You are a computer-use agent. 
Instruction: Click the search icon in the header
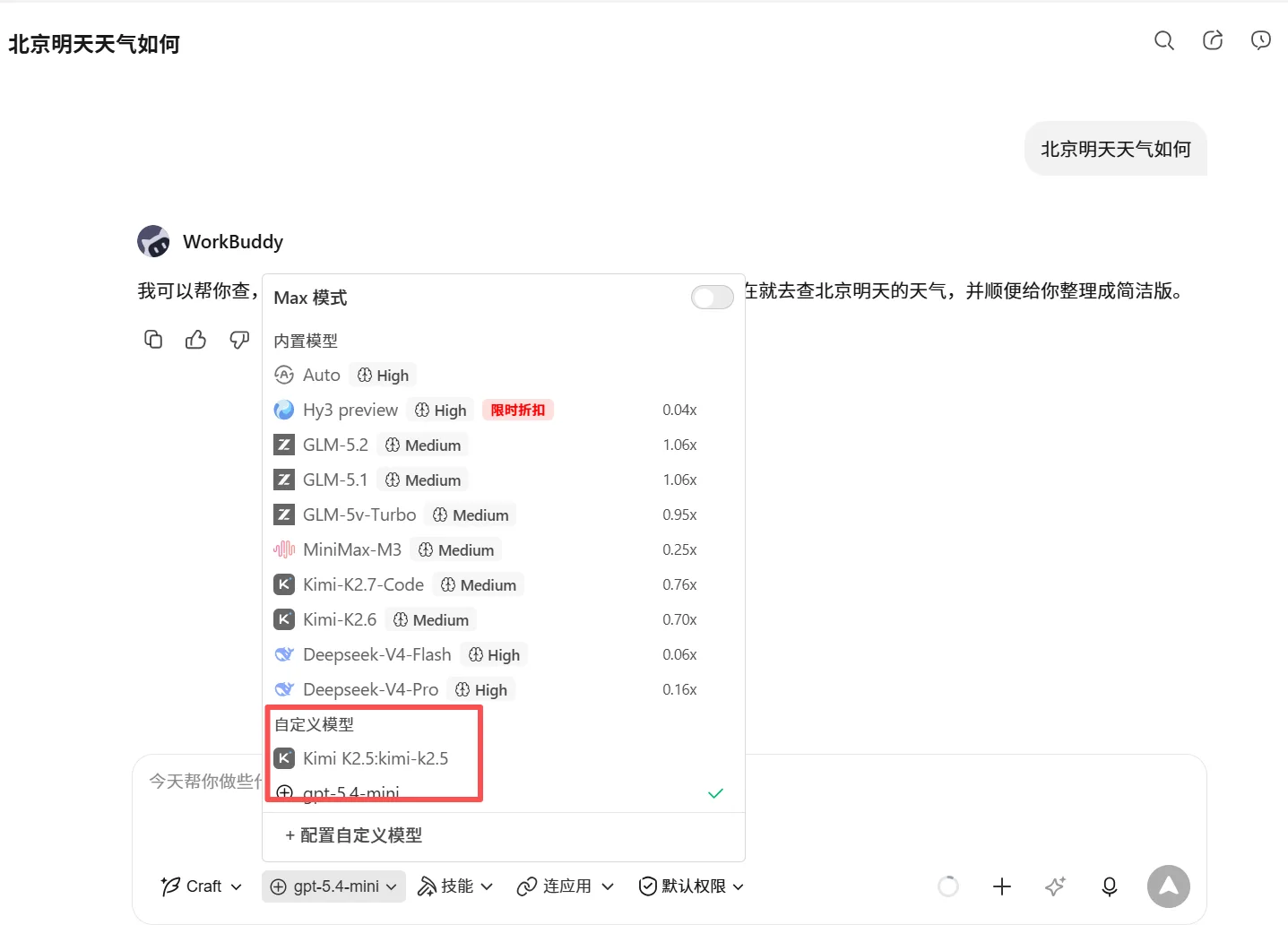tap(1164, 40)
